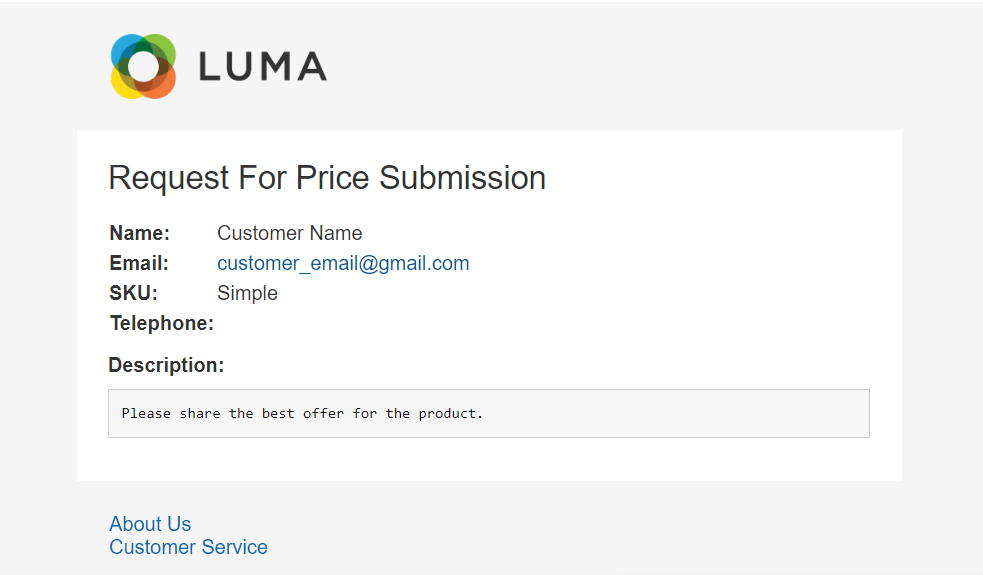Go to the Customer Service link
The width and height of the screenshot is (983, 575).
click(x=188, y=547)
